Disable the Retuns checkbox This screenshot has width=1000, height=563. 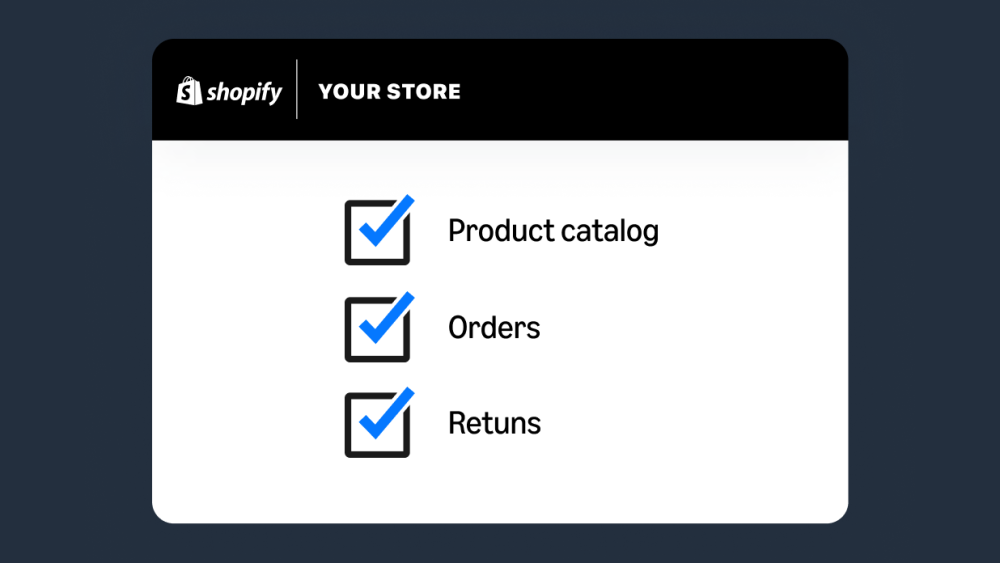pyautogui.click(x=377, y=425)
